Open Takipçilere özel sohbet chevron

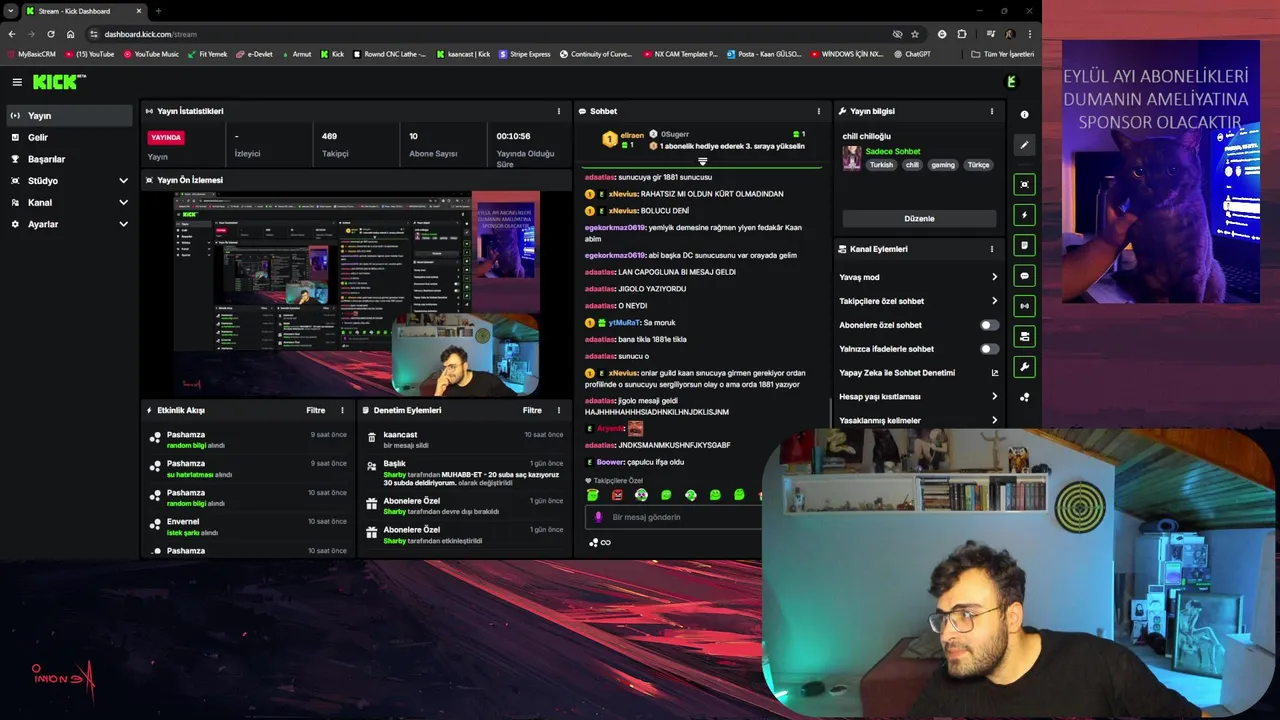994,301
